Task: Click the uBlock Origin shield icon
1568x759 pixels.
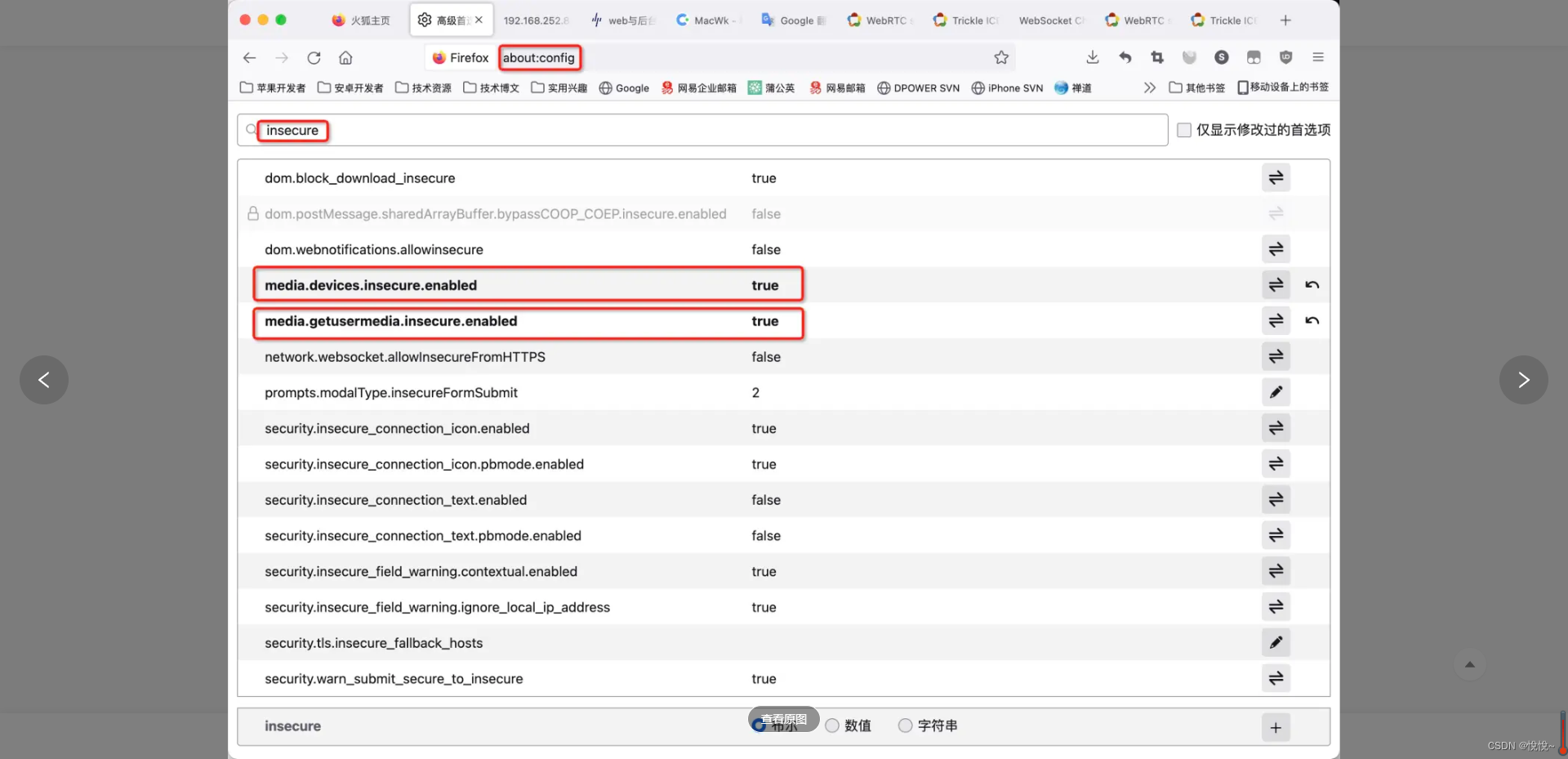Action: point(1285,57)
